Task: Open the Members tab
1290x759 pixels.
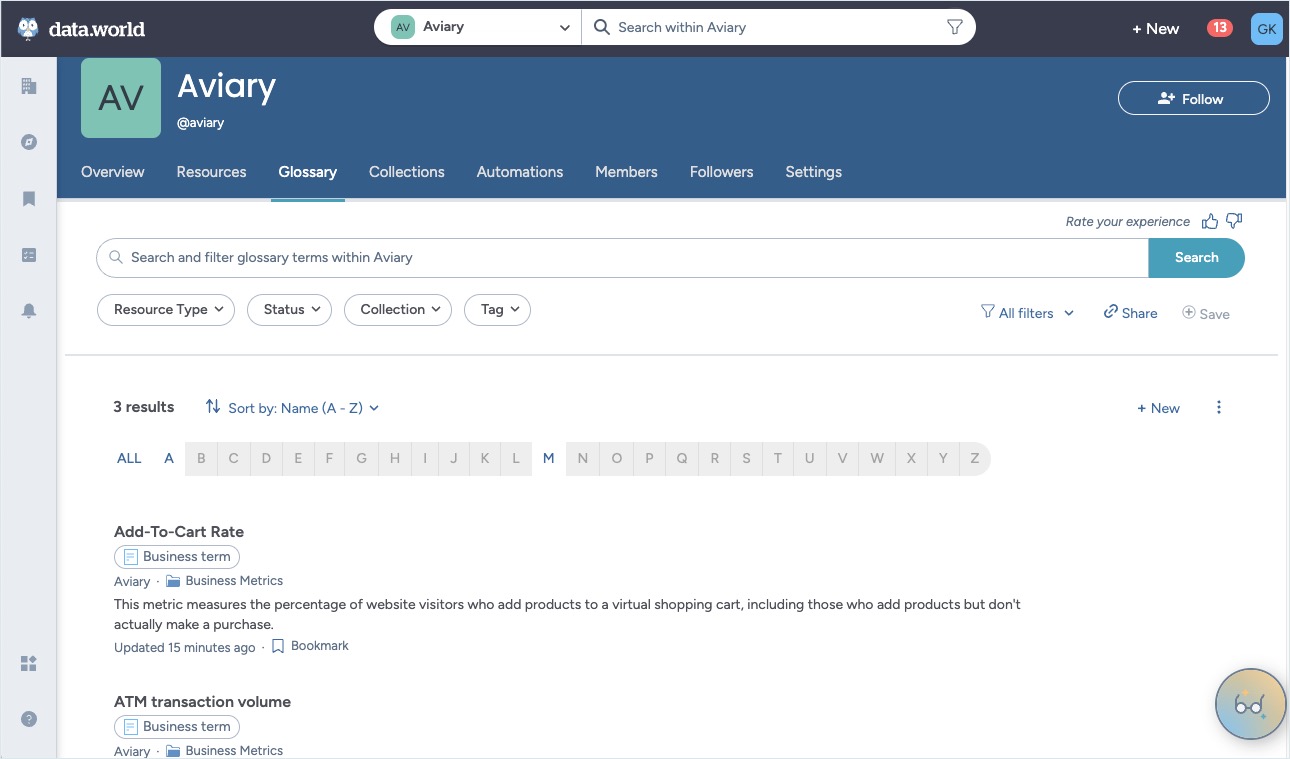Action: coord(626,172)
